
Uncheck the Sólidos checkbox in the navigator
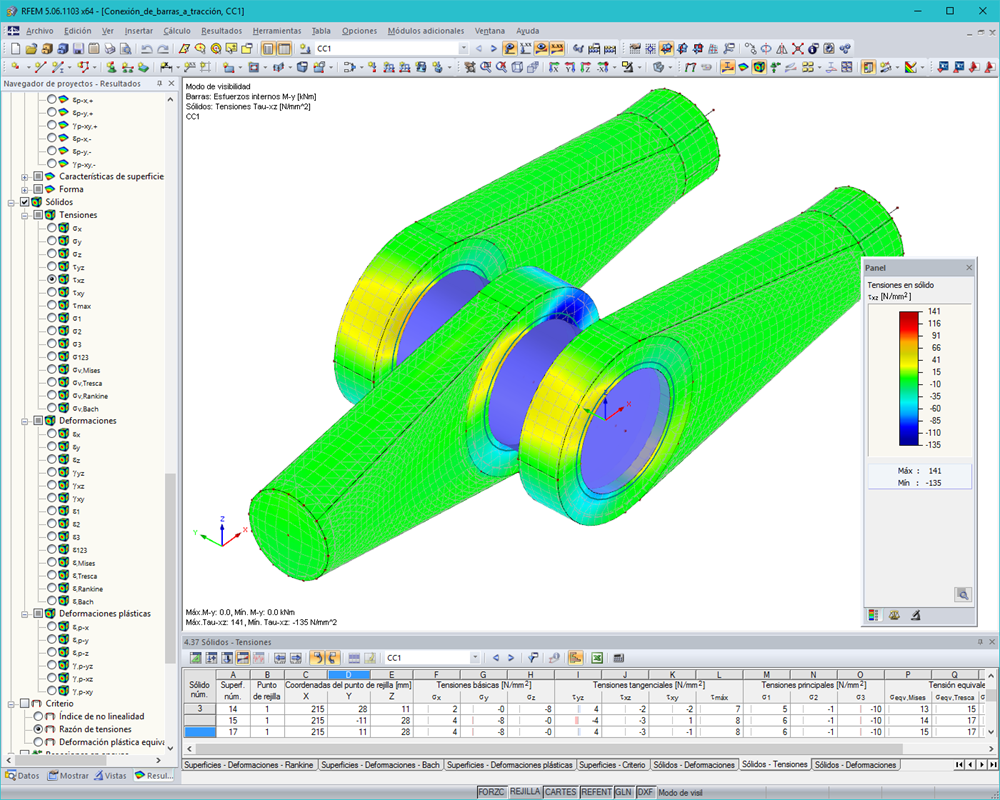(x=24, y=201)
